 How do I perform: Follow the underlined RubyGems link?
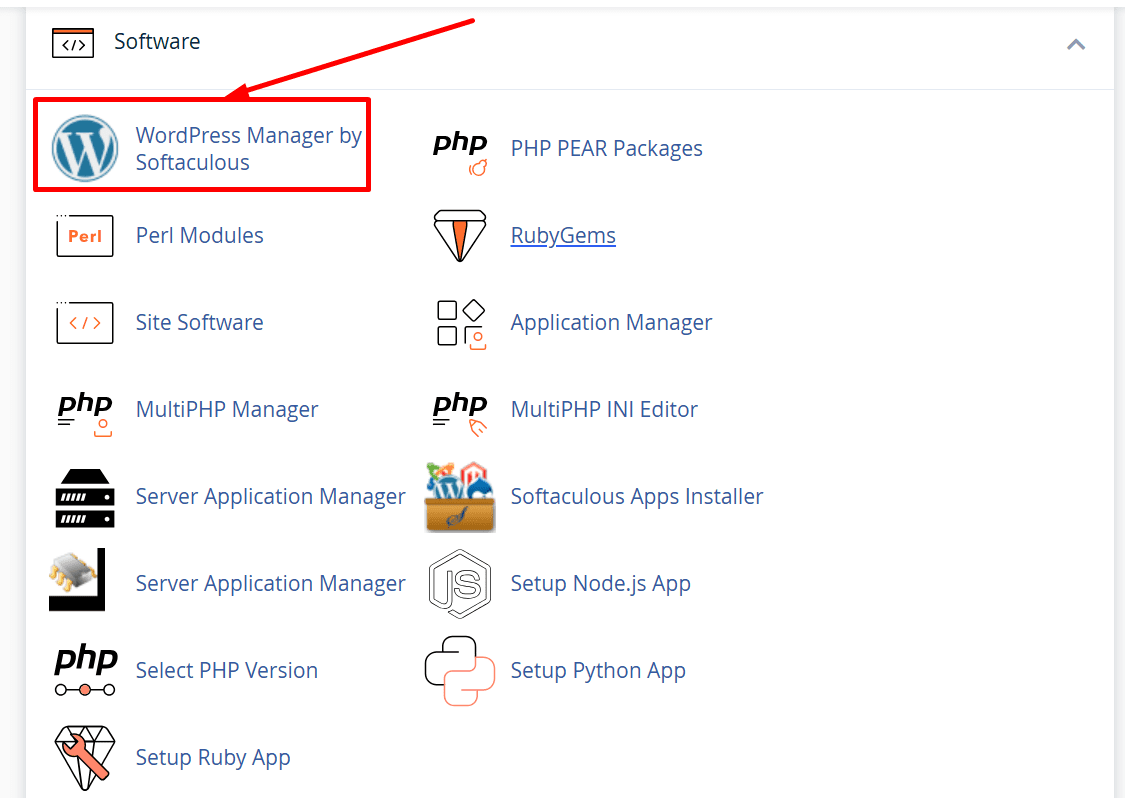563,235
